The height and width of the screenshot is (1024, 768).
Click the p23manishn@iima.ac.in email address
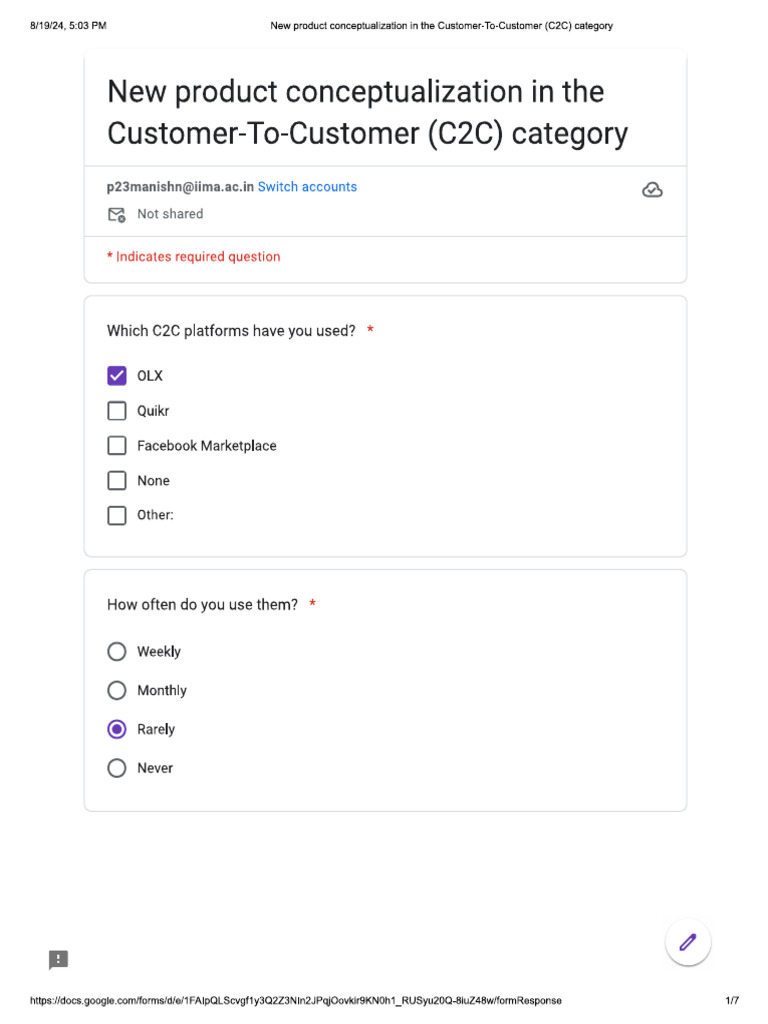(x=180, y=187)
